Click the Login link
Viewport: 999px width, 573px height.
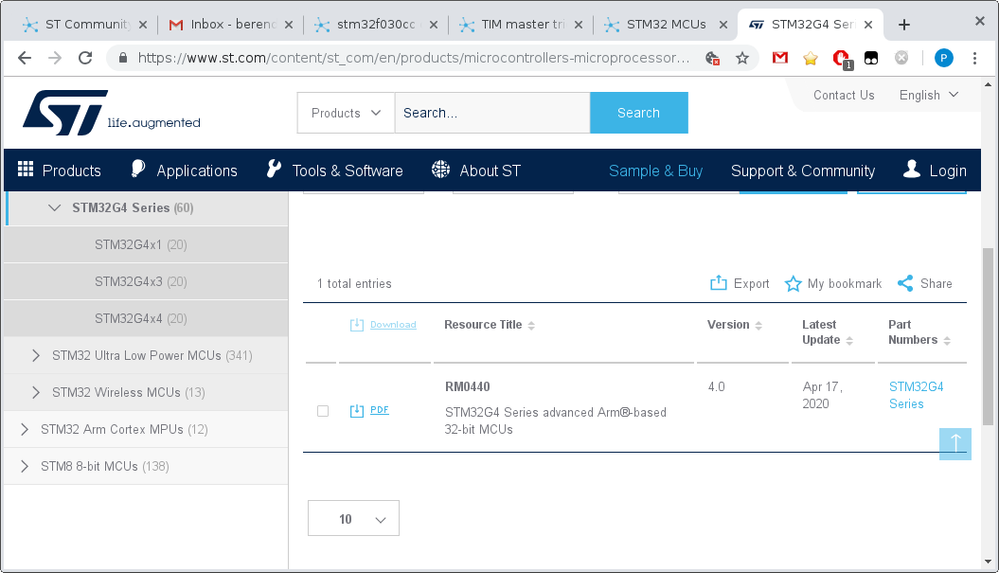[935, 170]
